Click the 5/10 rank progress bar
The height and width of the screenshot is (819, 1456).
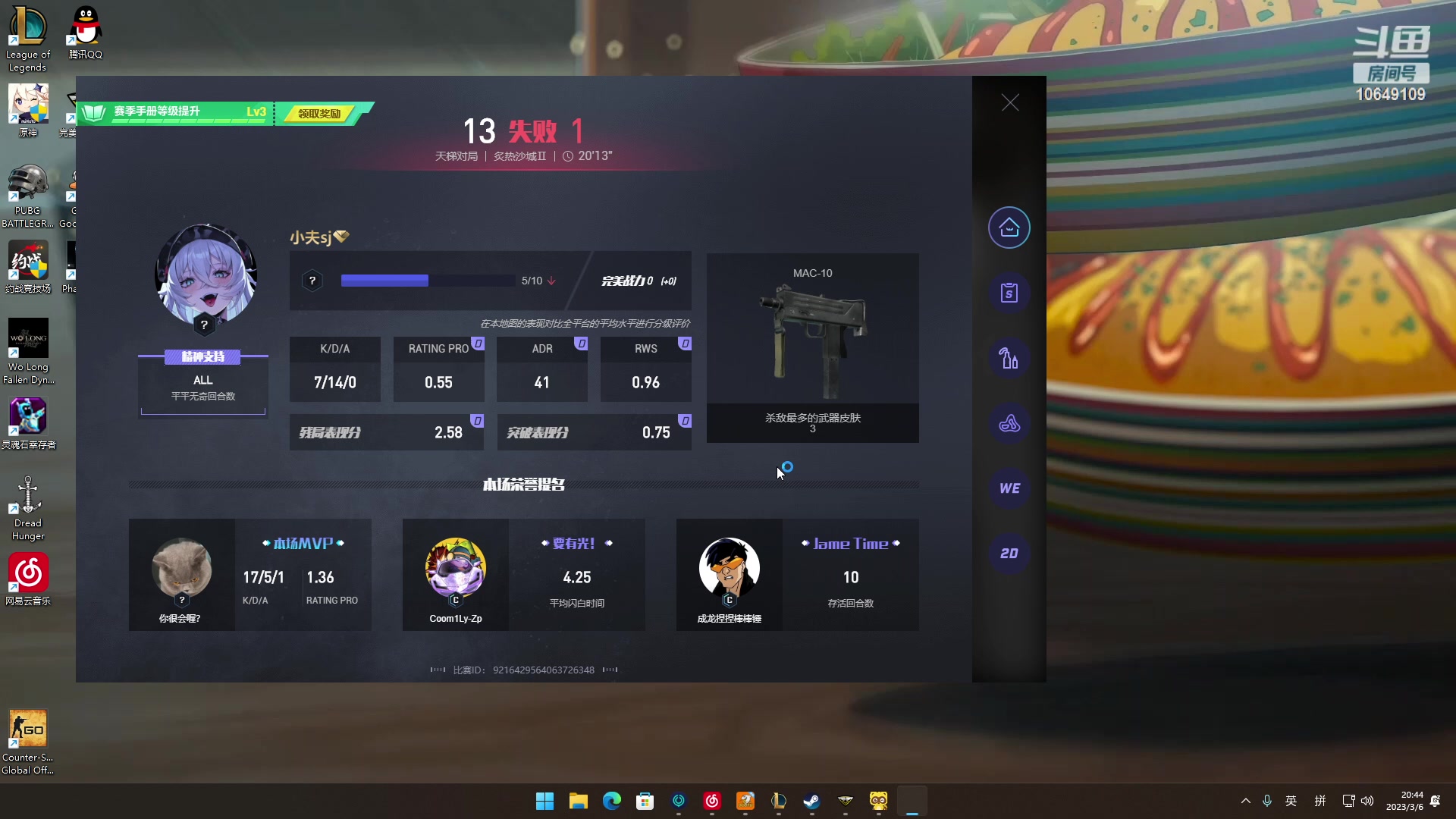pyautogui.click(x=428, y=281)
